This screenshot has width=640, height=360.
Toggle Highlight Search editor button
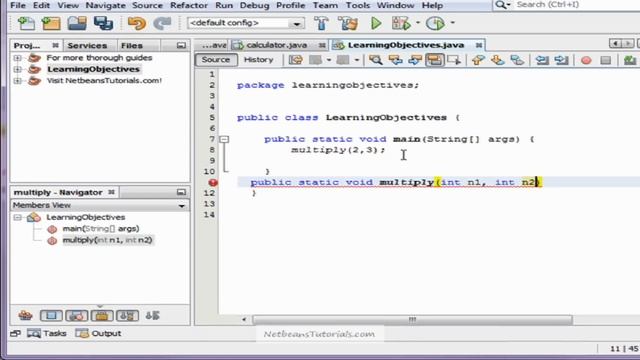point(435,60)
